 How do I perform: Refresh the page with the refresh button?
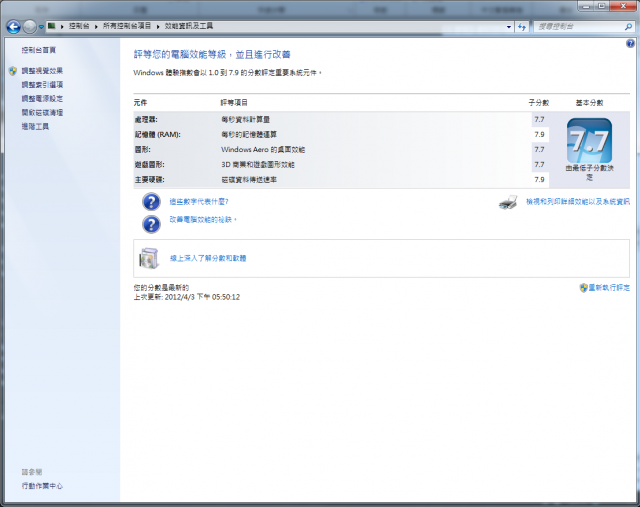(522, 27)
